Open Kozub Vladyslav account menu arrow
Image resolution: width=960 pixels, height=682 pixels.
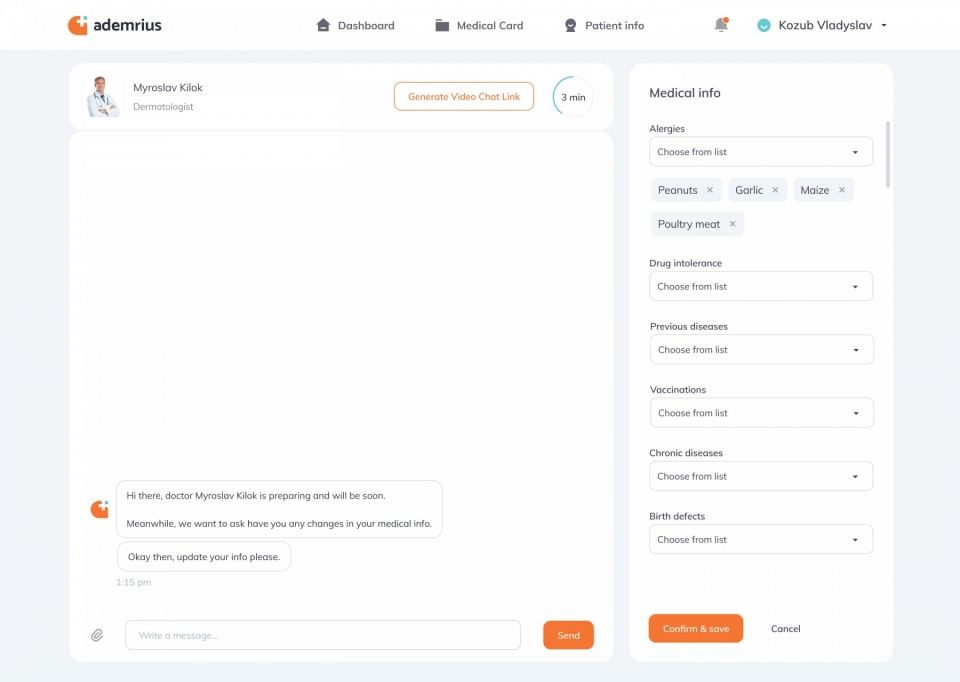pos(884,26)
